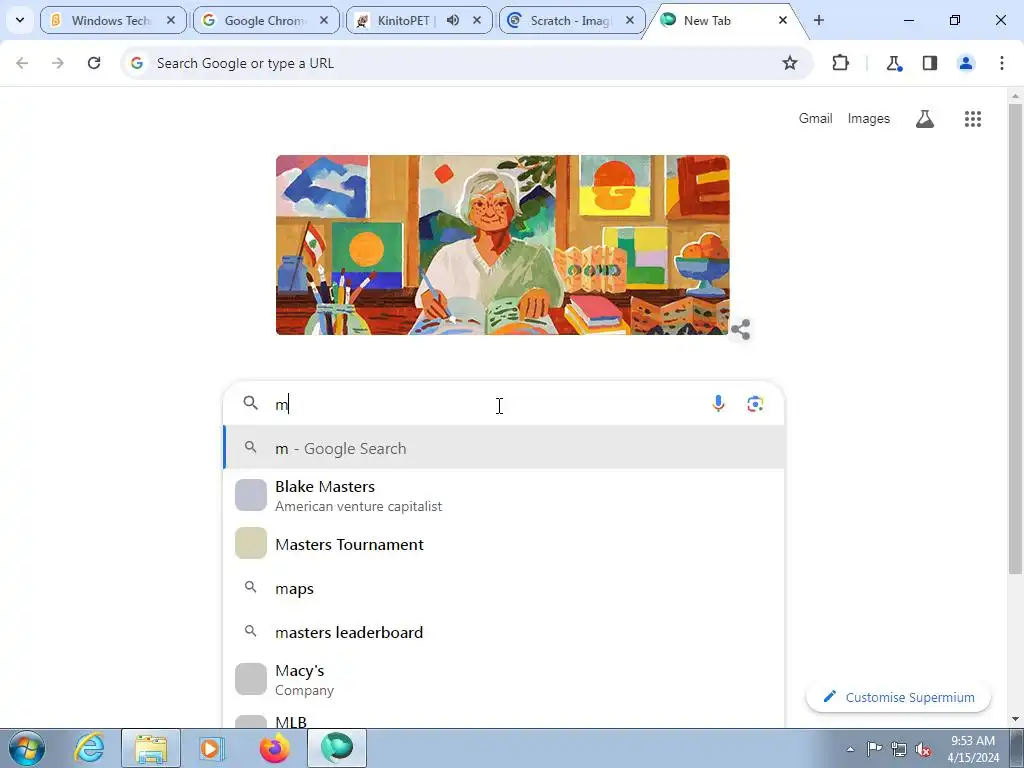The width and height of the screenshot is (1024, 768).
Task: Toggle the side panel icon
Action: 930,63
